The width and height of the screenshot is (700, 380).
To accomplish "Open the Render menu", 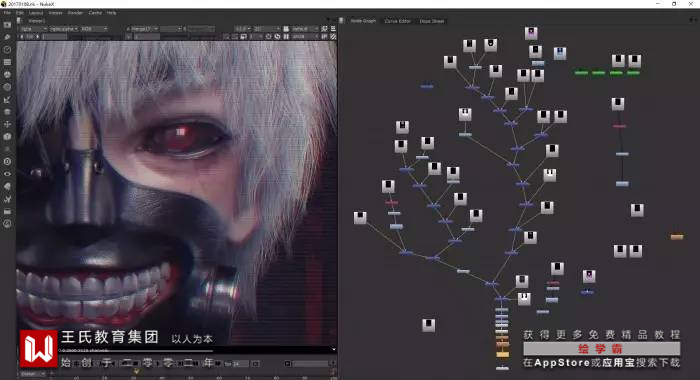I will 75,13.
